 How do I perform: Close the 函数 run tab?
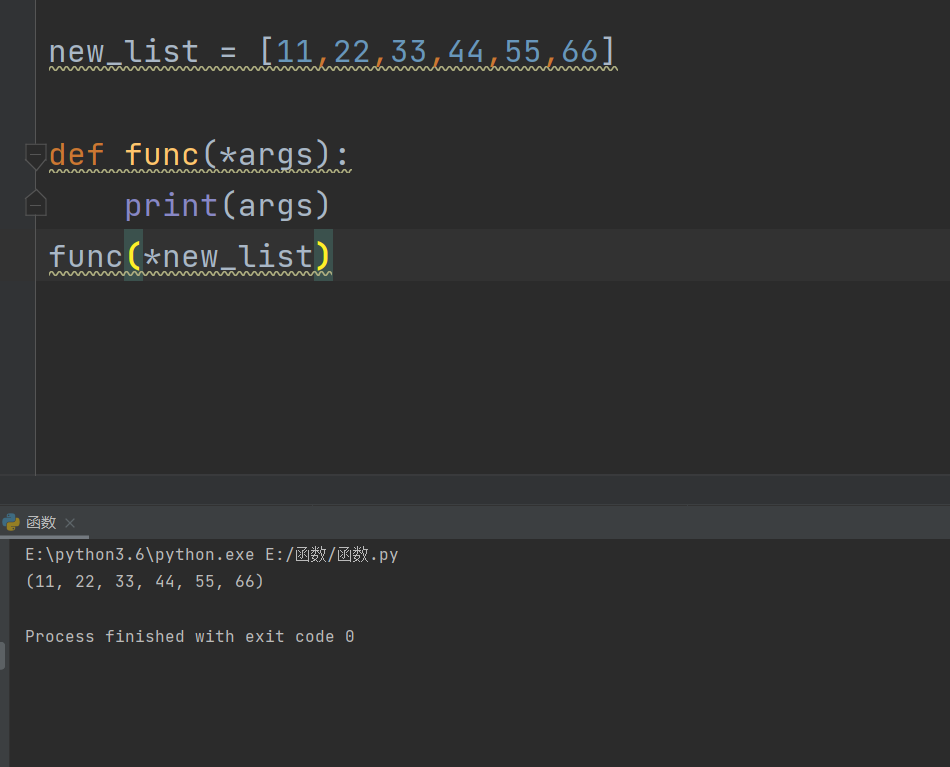70,523
